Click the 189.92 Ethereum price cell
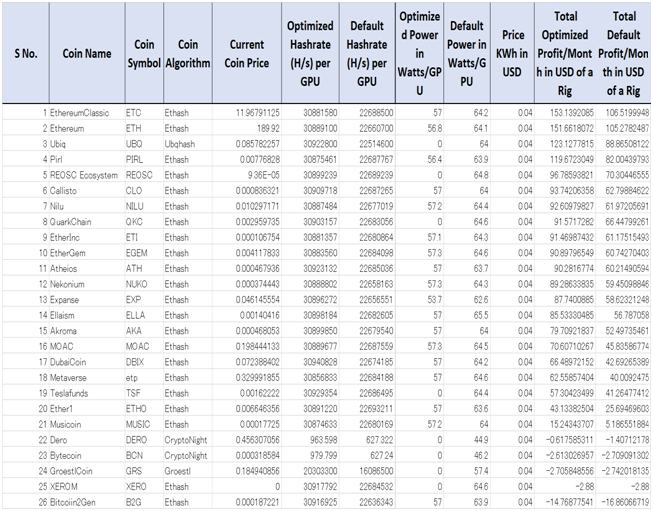Viewport: 653px width, 511px height. pos(247,128)
